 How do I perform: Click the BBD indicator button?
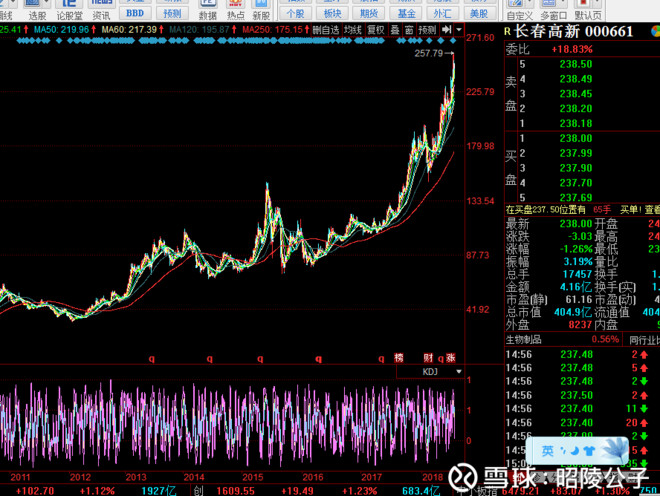tap(135, 13)
